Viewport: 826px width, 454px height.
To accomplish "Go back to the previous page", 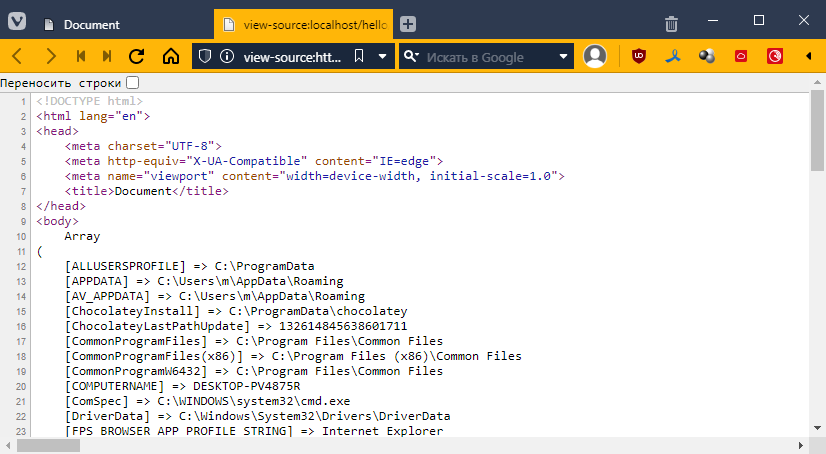I will pyautogui.click(x=20, y=56).
